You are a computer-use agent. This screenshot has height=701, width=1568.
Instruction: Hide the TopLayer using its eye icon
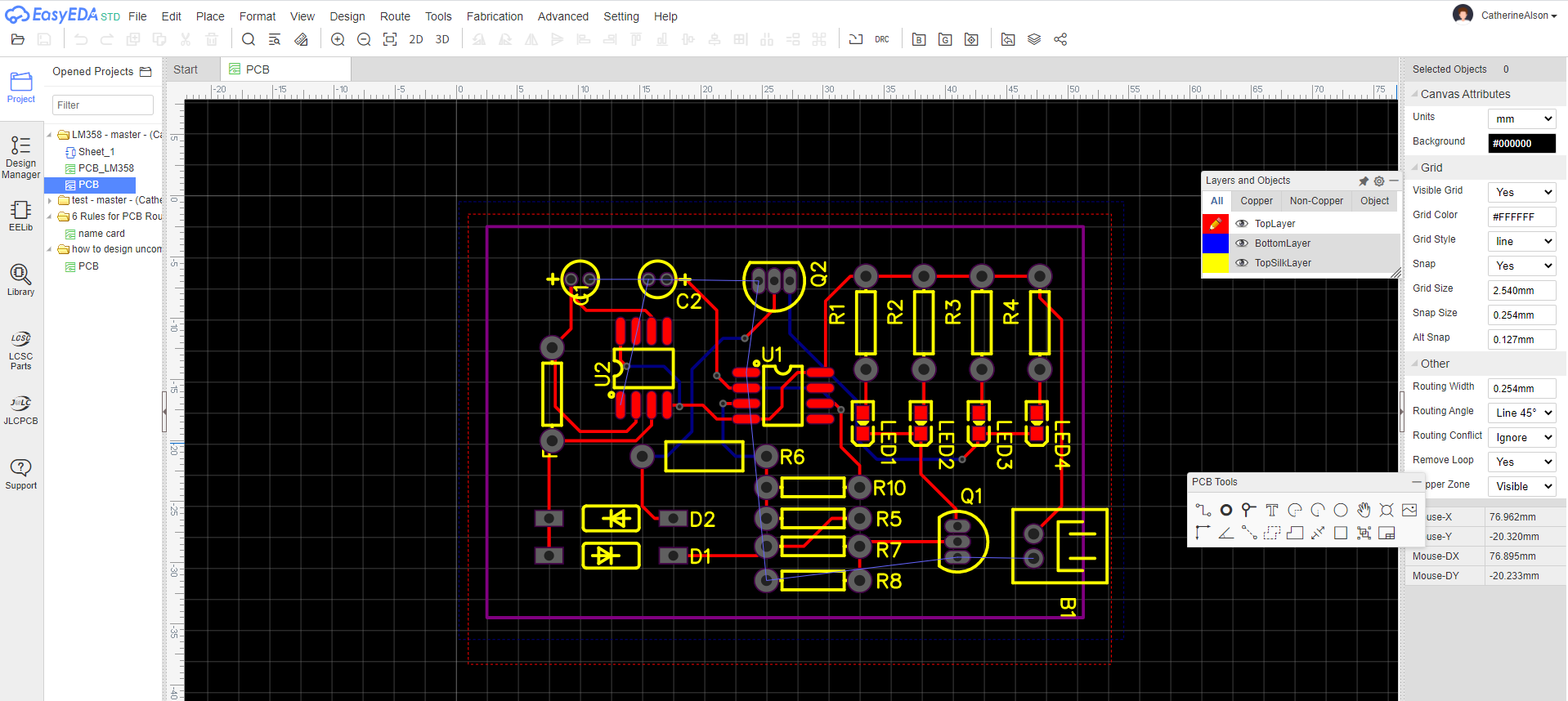coord(1242,224)
